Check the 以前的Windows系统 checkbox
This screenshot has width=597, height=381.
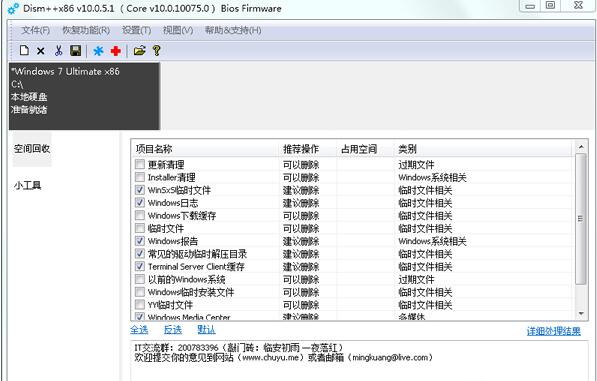click(x=140, y=279)
